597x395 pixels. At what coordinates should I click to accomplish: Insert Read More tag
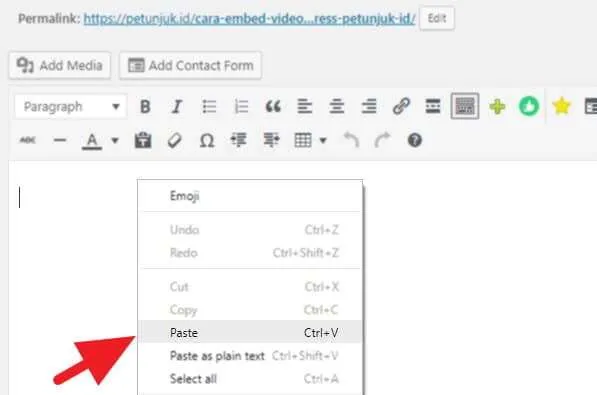[x=433, y=106]
